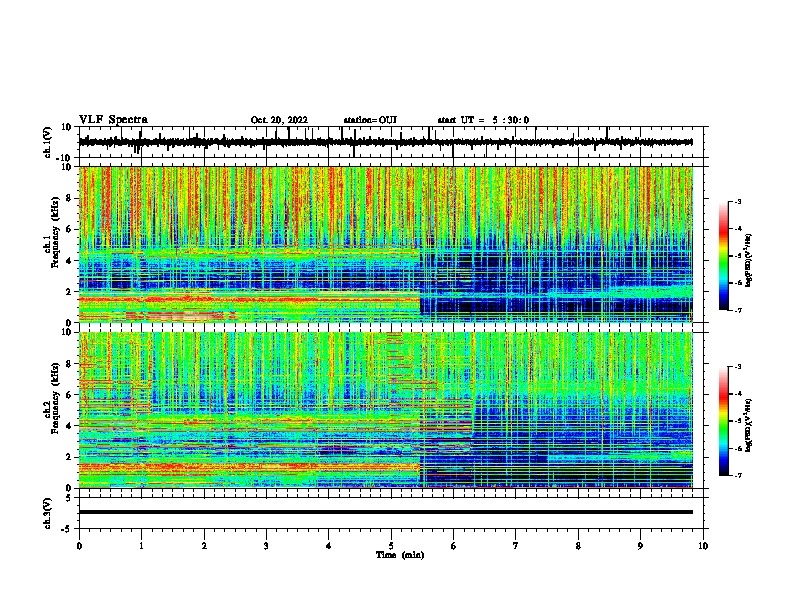The height and width of the screenshot is (612, 792).
Task: Click the "Time (min)" axis label
Action: [x=400, y=555]
